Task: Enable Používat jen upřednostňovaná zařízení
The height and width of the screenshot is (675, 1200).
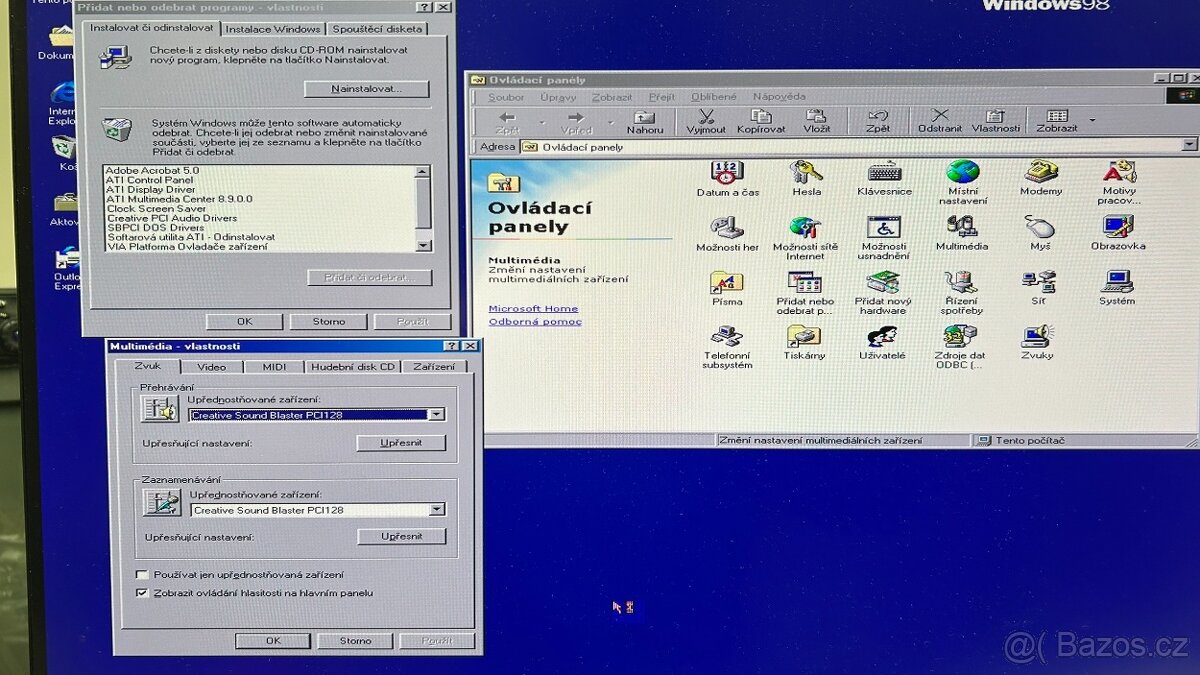Action: click(141, 574)
